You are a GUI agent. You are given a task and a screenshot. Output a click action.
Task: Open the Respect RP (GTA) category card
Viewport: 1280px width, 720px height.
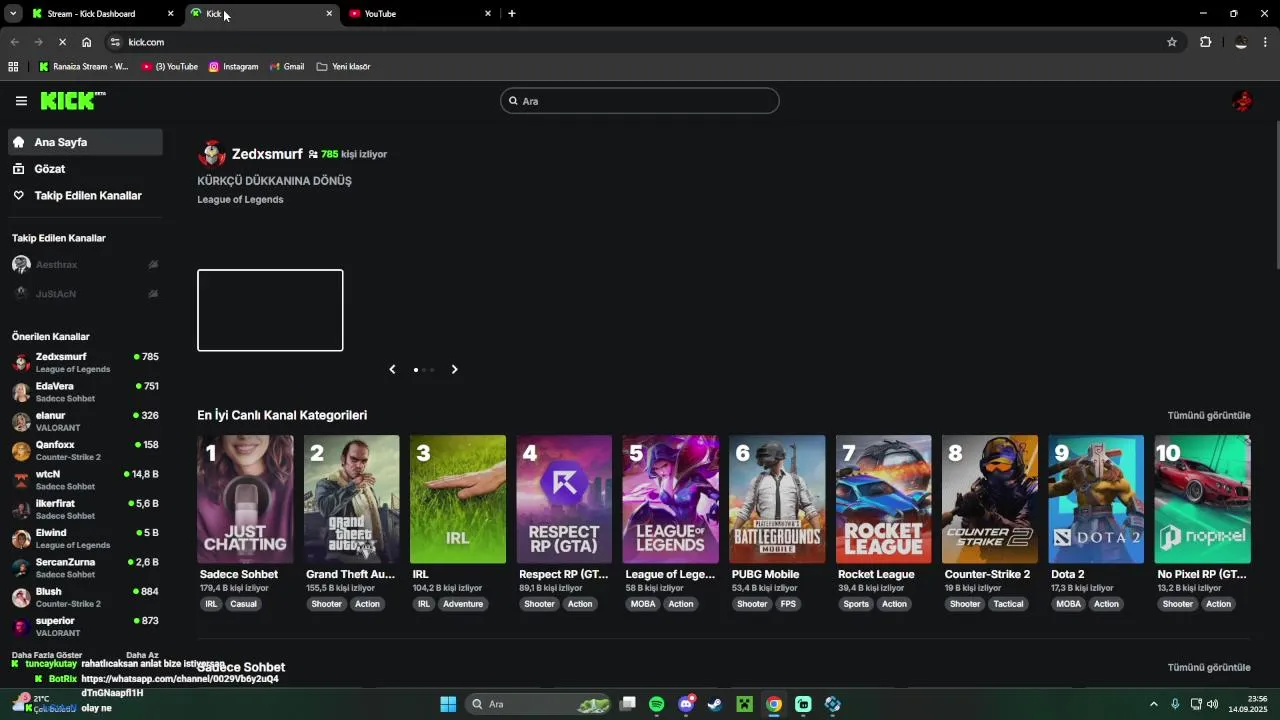pyautogui.click(x=564, y=499)
